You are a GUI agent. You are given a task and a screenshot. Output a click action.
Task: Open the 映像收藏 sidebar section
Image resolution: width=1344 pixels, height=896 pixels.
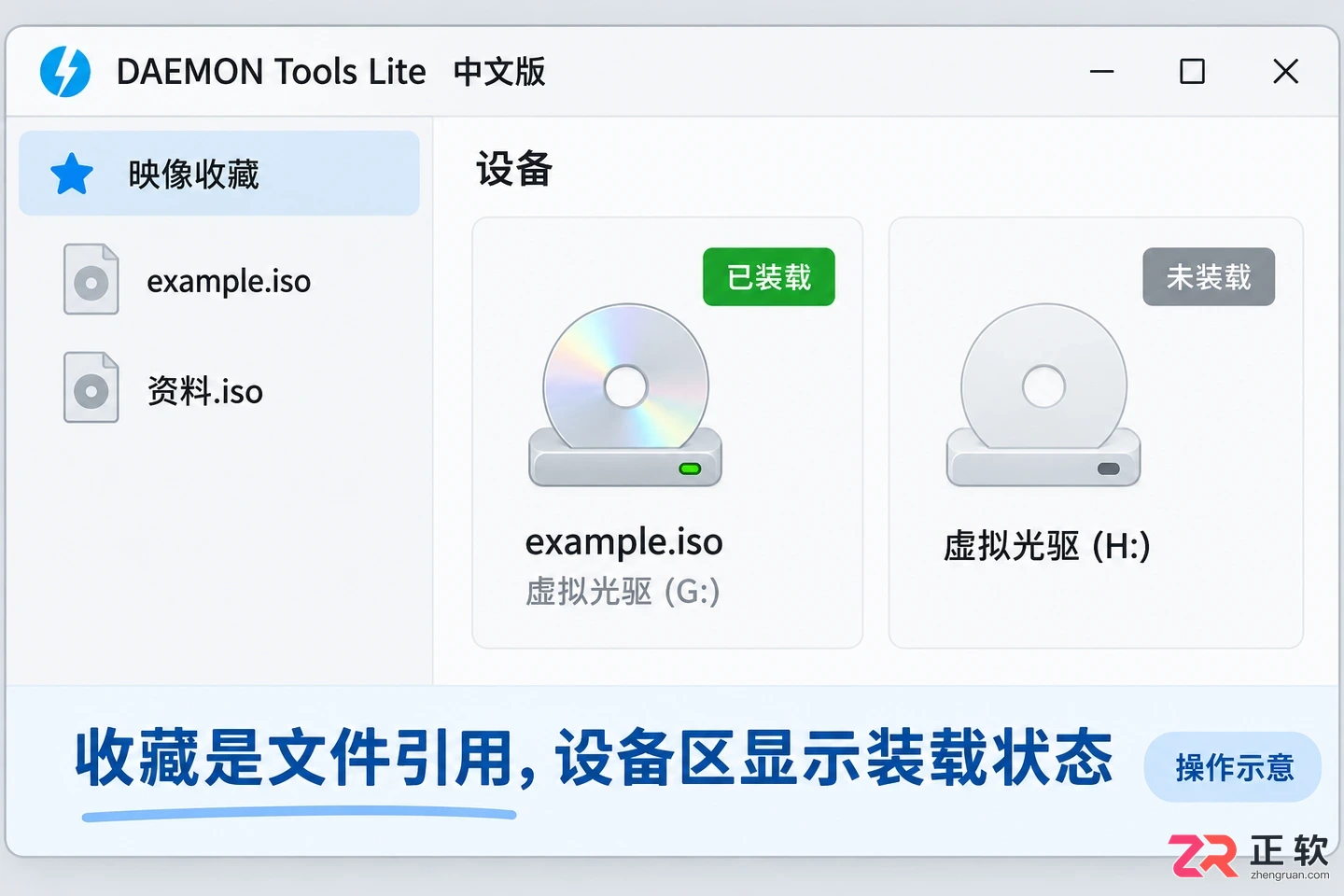pos(219,174)
